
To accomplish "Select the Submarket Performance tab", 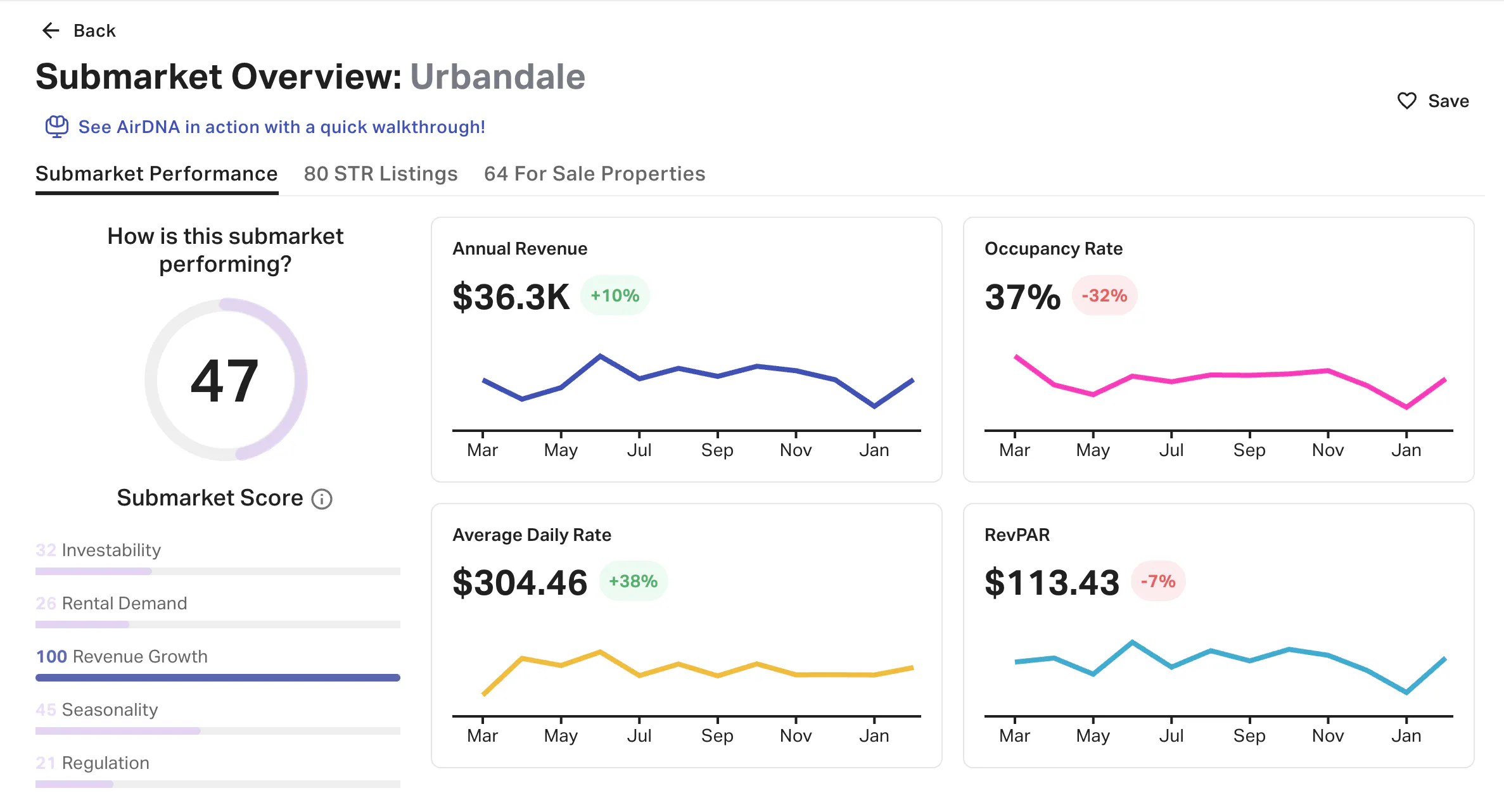I will click(156, 174).
